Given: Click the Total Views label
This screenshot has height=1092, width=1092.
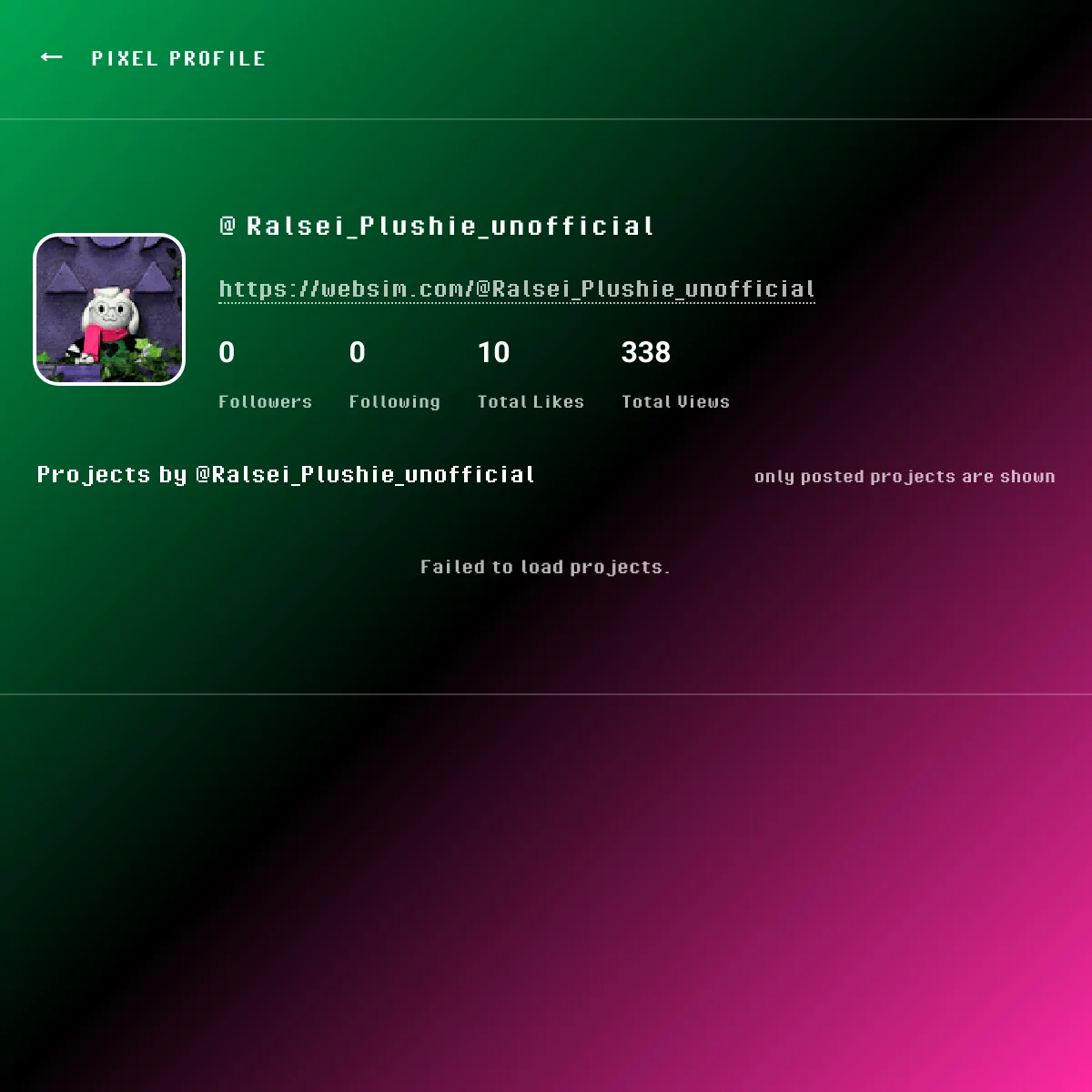Looking at the screenshot, I should [675, 401].
